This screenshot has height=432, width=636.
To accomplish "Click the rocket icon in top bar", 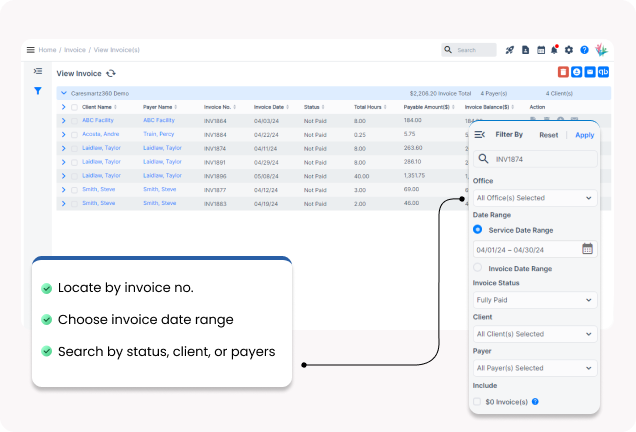I will coord(509,50).
